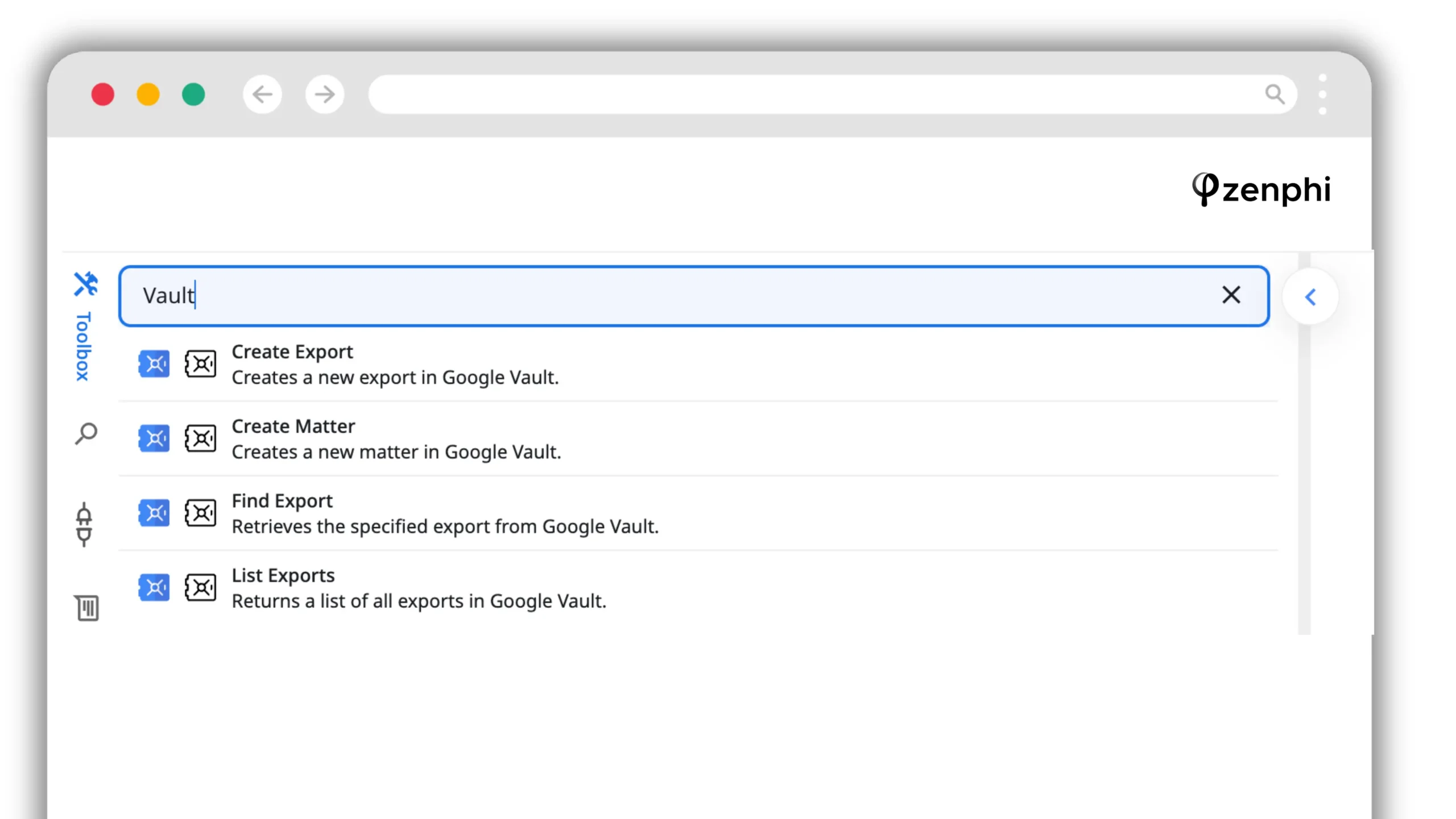Viewport: 1456px width, 819px height.
Task: Click the red window close dot
Action: (x=103, y=94)
